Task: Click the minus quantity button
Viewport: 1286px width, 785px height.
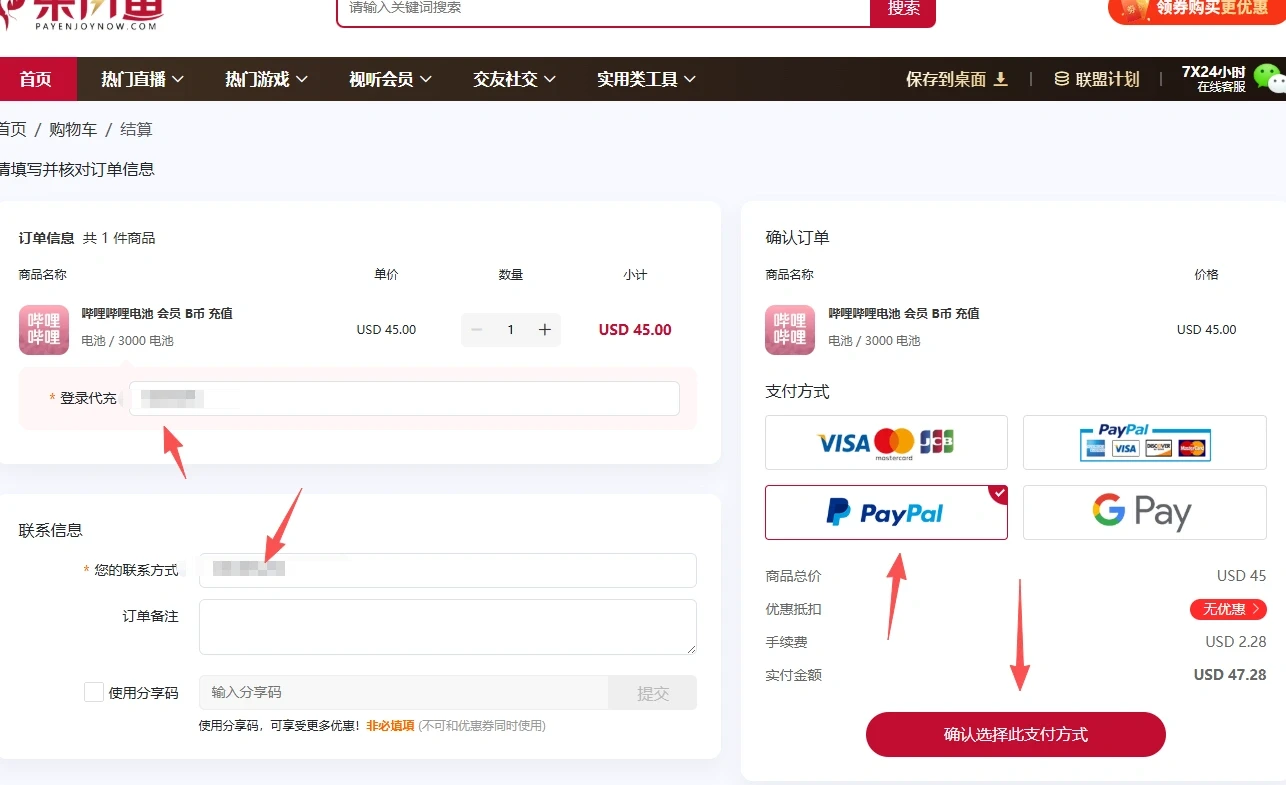Action: (477, 330)
